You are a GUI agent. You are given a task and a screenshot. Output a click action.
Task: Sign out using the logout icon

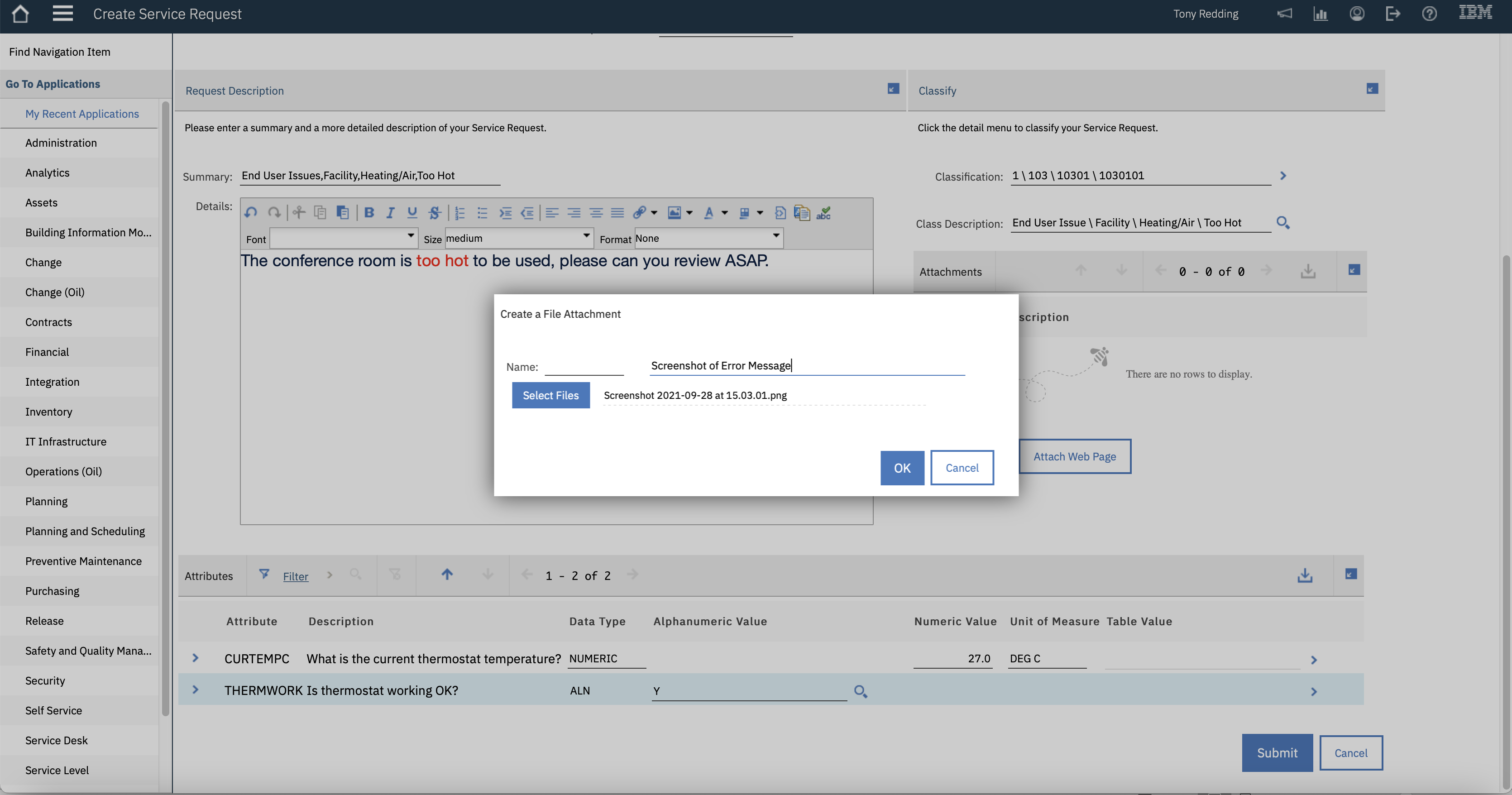pos(1393,14)
